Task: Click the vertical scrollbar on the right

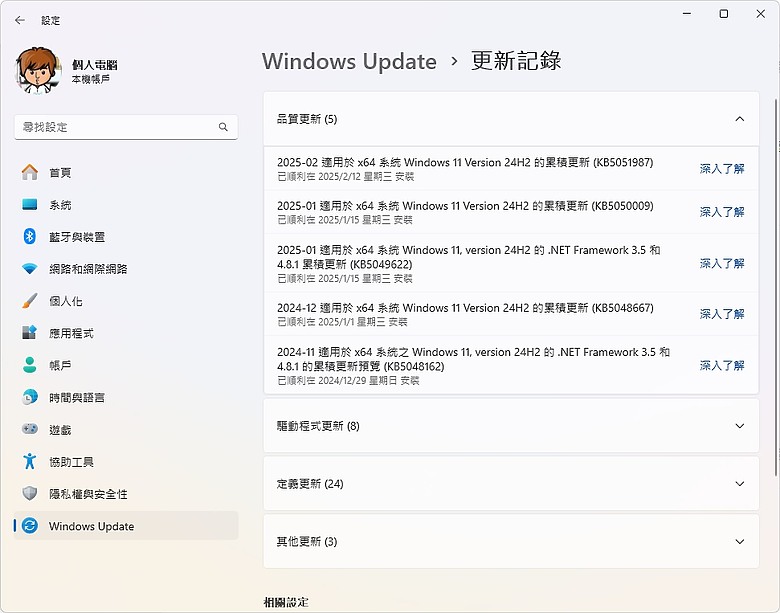Action: (x=776, y=288)
